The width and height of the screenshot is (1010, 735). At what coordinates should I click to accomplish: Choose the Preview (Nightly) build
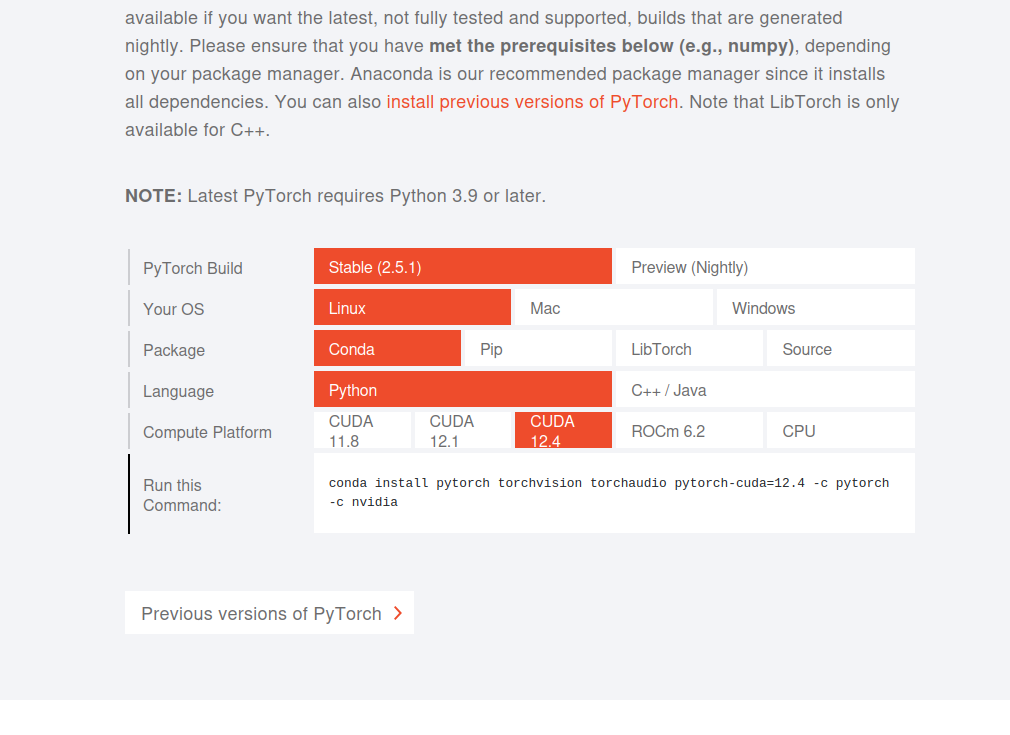click(x=765, y=266)
